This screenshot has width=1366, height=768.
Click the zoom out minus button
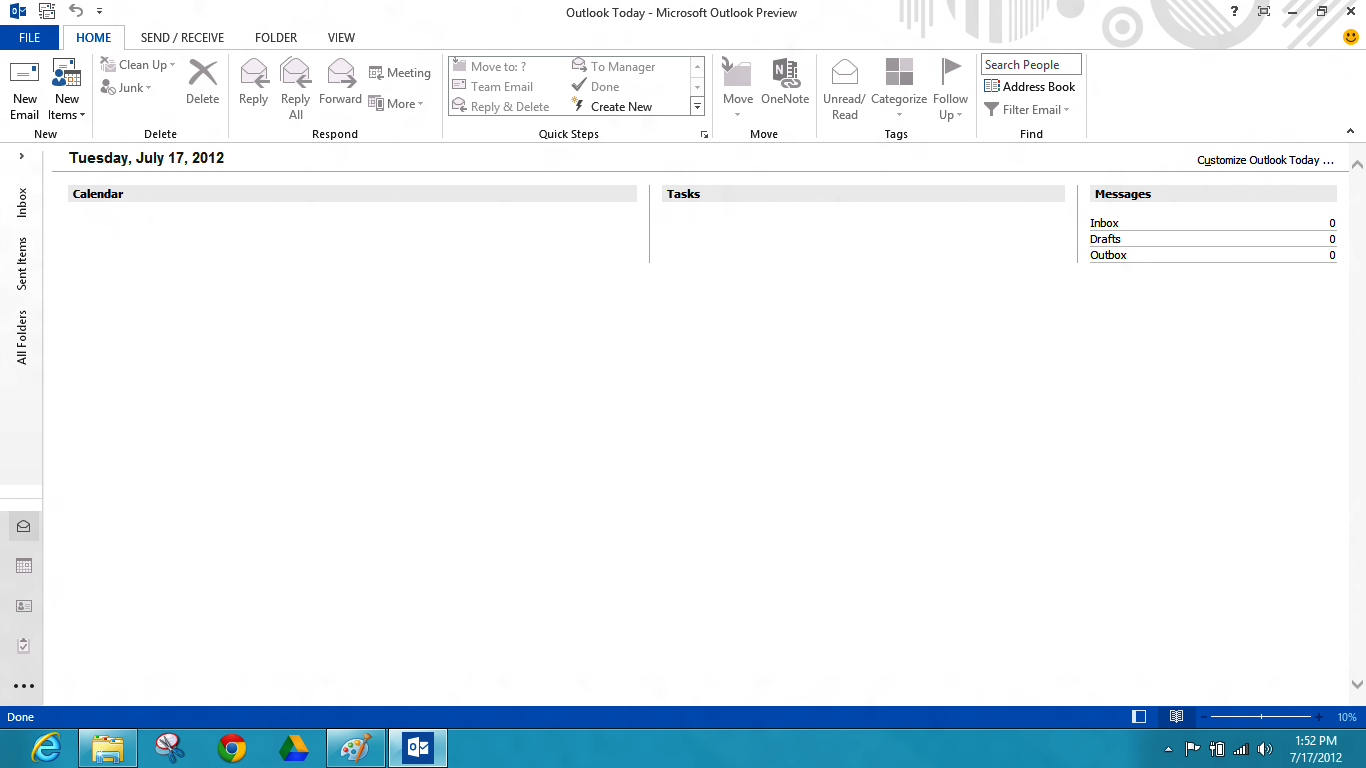click(1204, 717)
